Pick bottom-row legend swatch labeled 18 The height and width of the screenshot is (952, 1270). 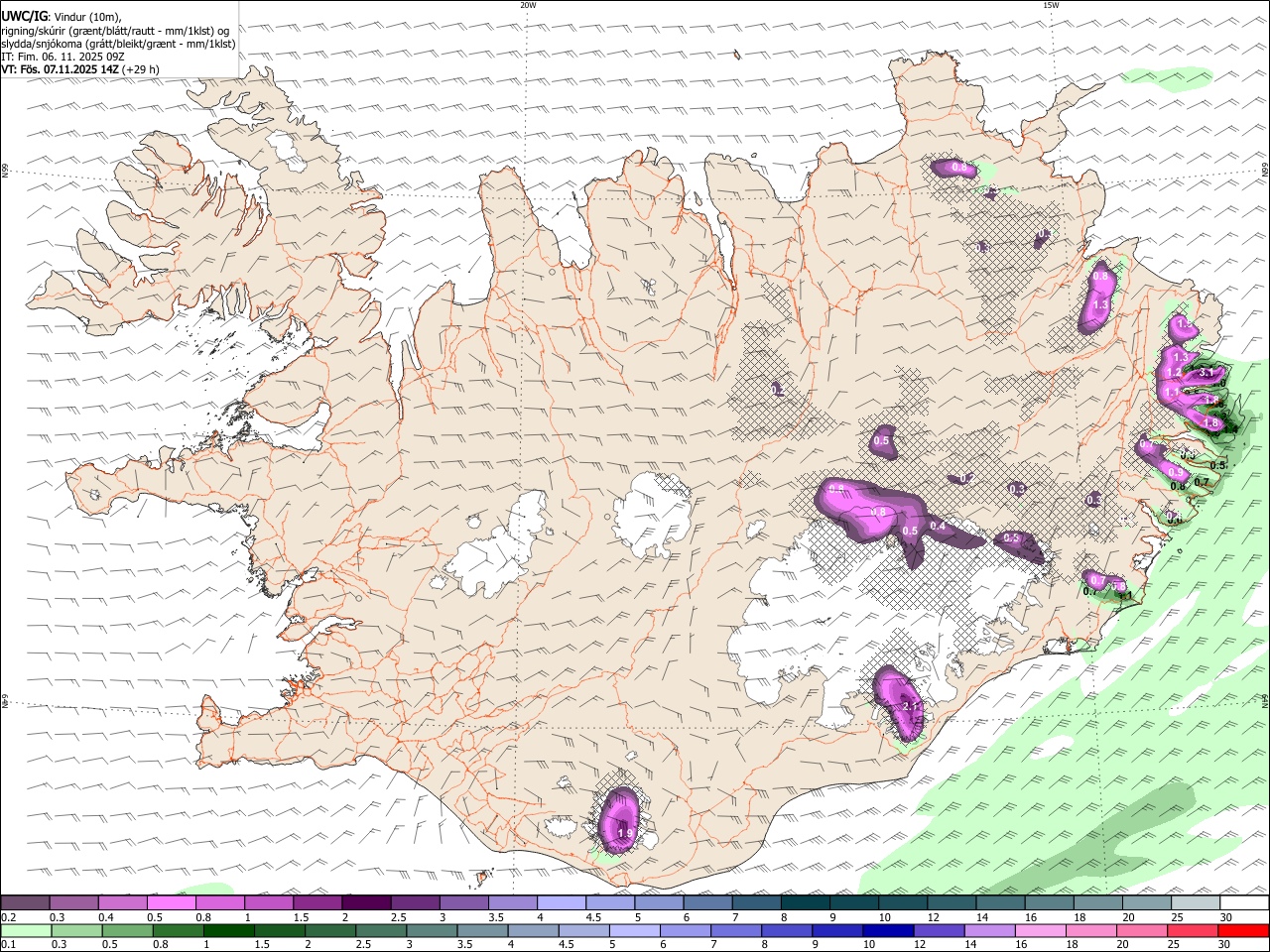1090,931
